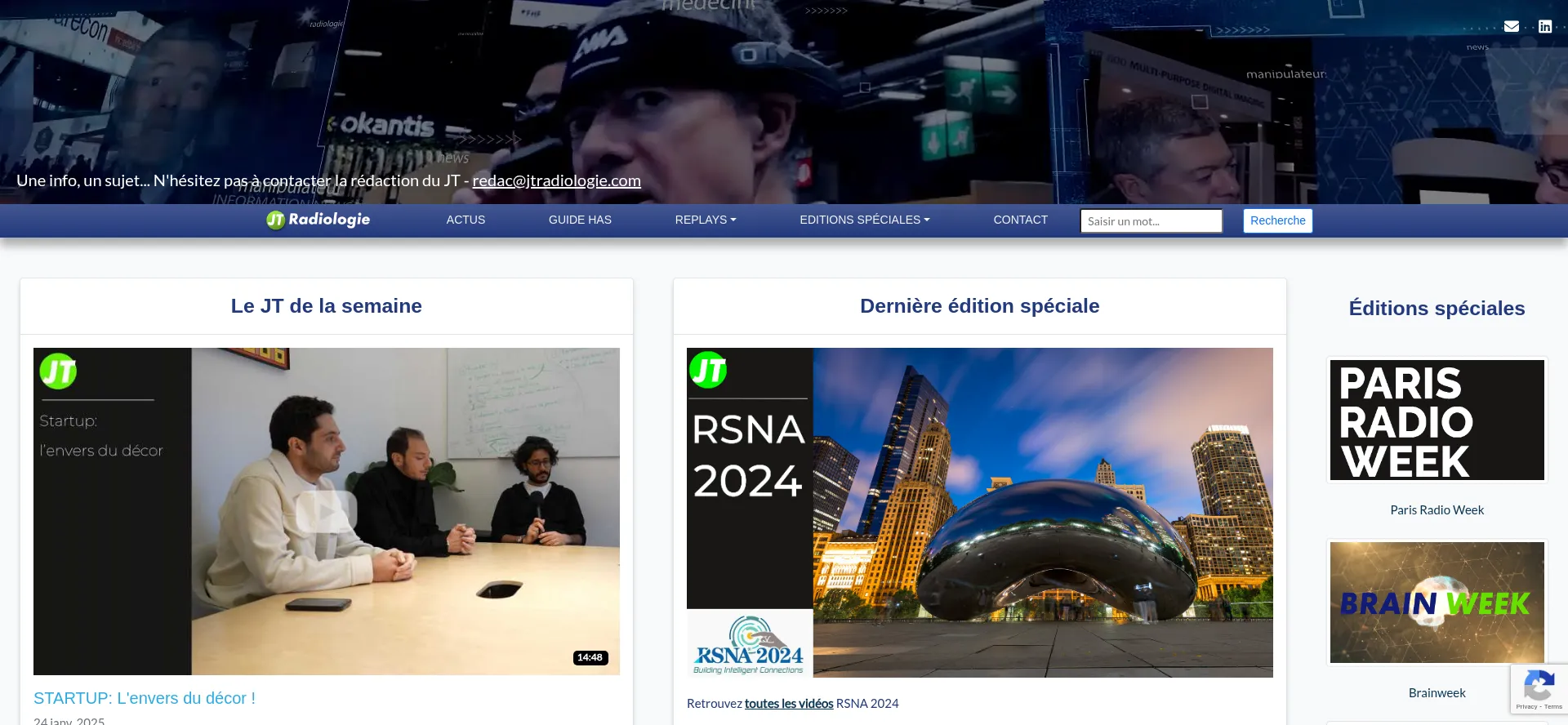Open the 'toutes les vidéos' link
This screenshot has height=725, width=1568.
[788, 703]
